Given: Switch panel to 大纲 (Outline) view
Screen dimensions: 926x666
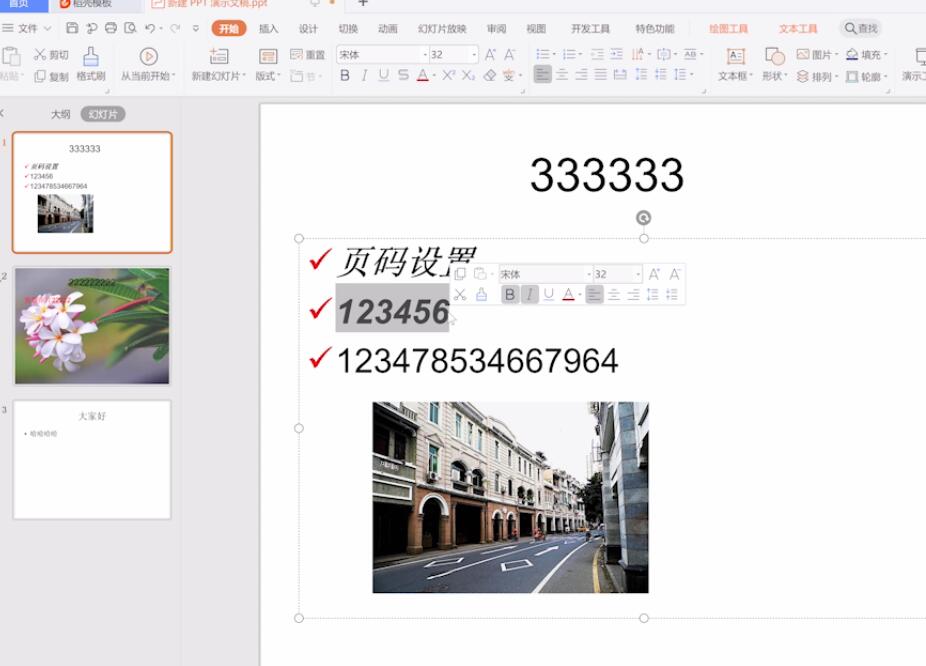Looking at the screenshot, I should pos(60,114).
